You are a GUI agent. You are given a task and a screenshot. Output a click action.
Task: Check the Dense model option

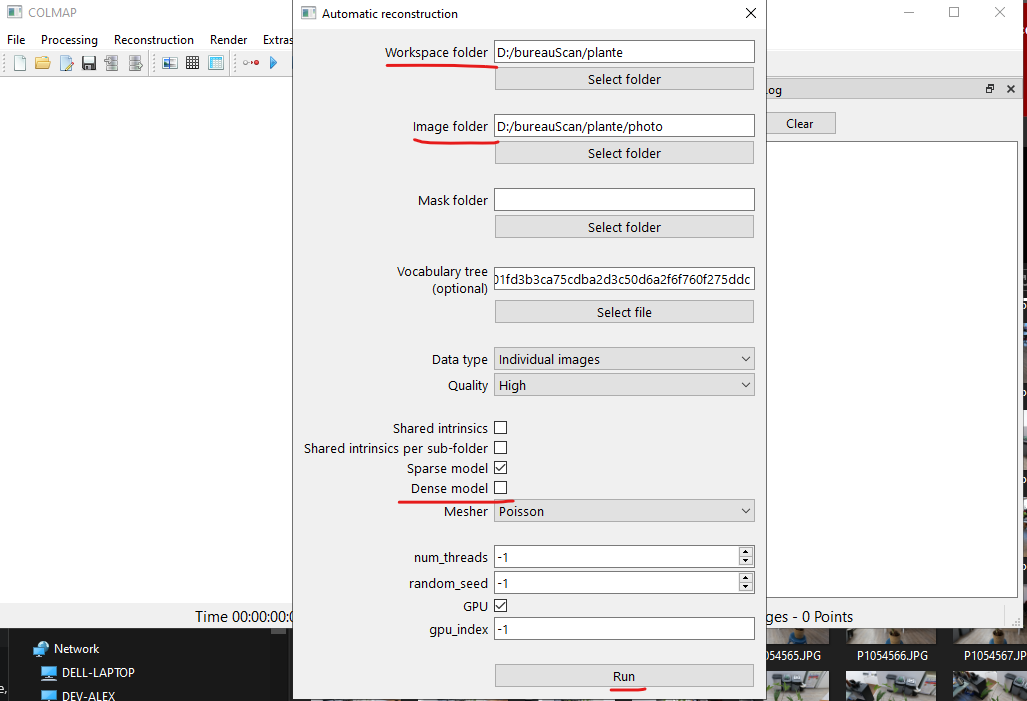click(x=500, y=488)
